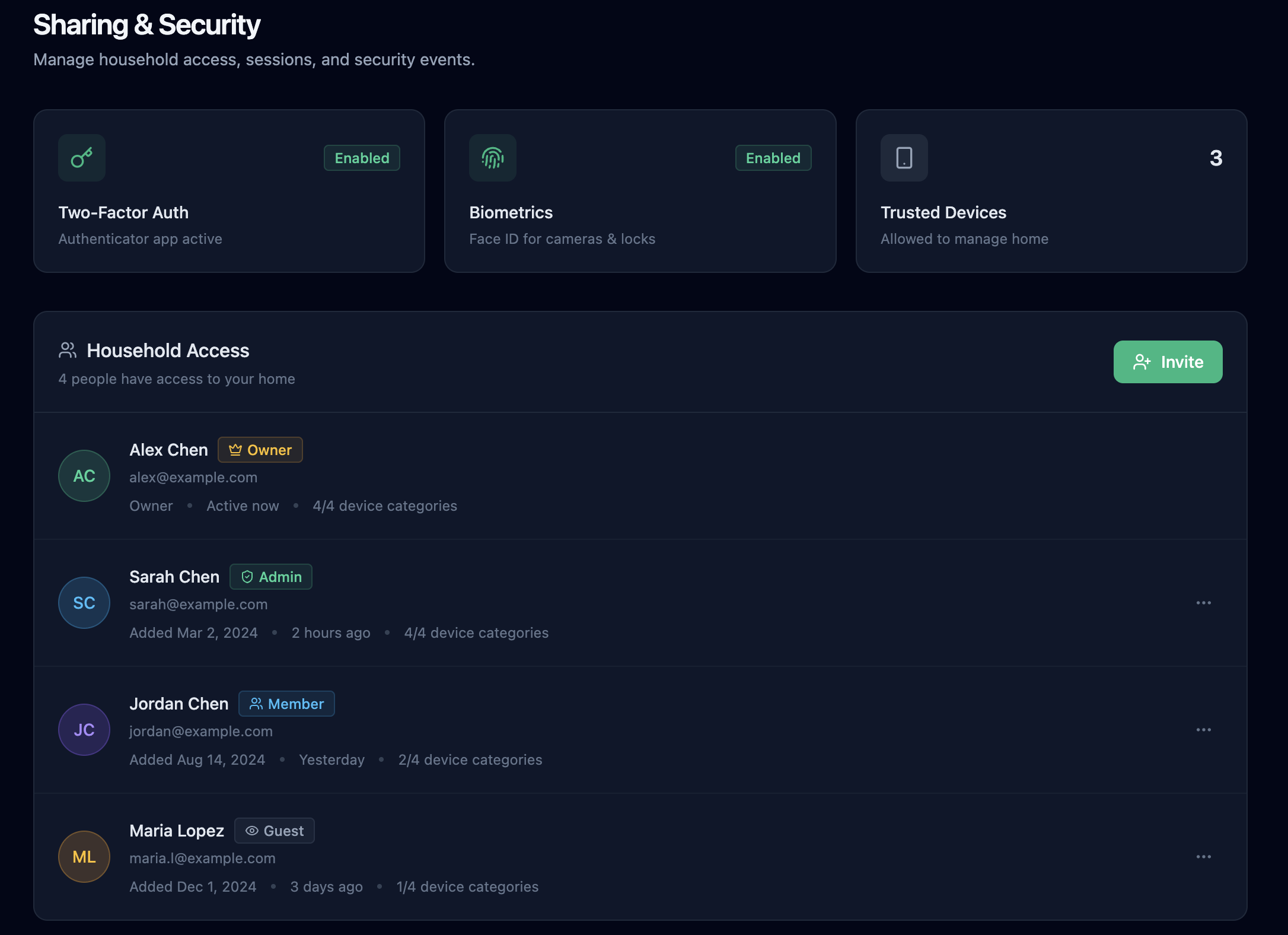Click Sarah's '2 hours ago' activity text

(x=331, y=633)
